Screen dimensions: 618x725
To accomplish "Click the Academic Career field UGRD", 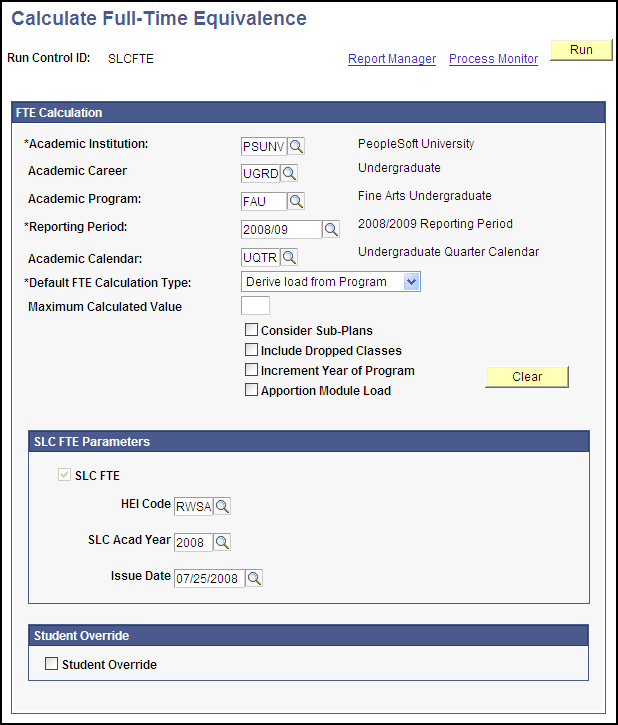I will [x=261, y=173].
